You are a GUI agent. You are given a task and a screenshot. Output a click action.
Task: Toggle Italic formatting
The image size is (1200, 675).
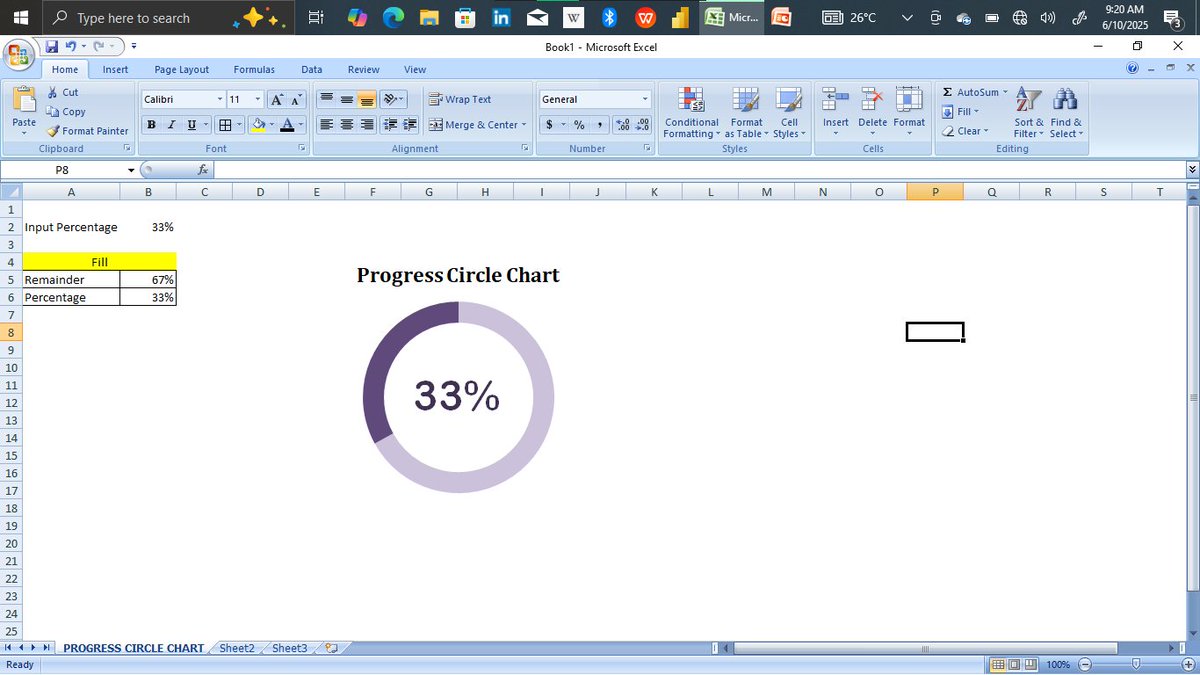170,125
